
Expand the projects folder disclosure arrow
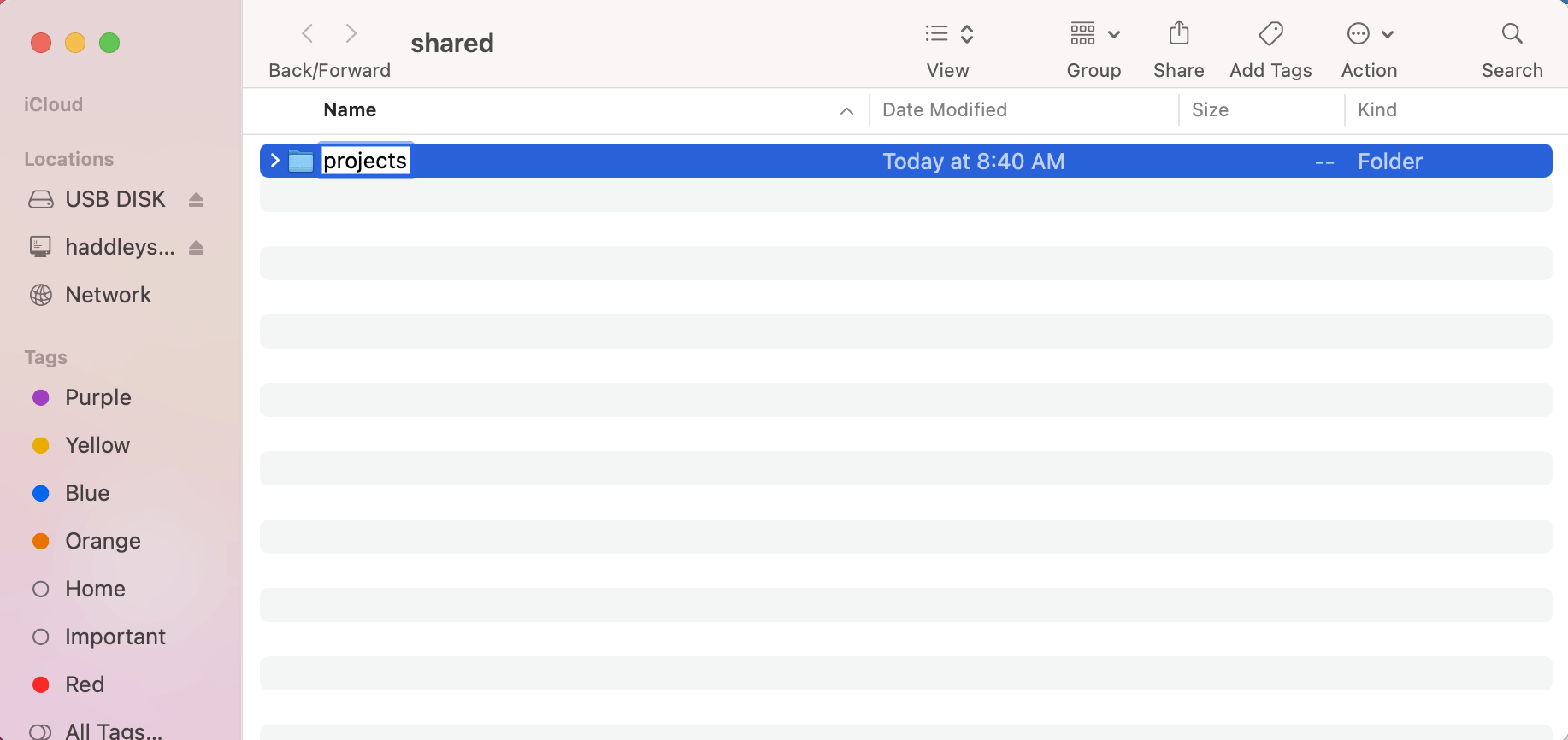pos(274,161)
